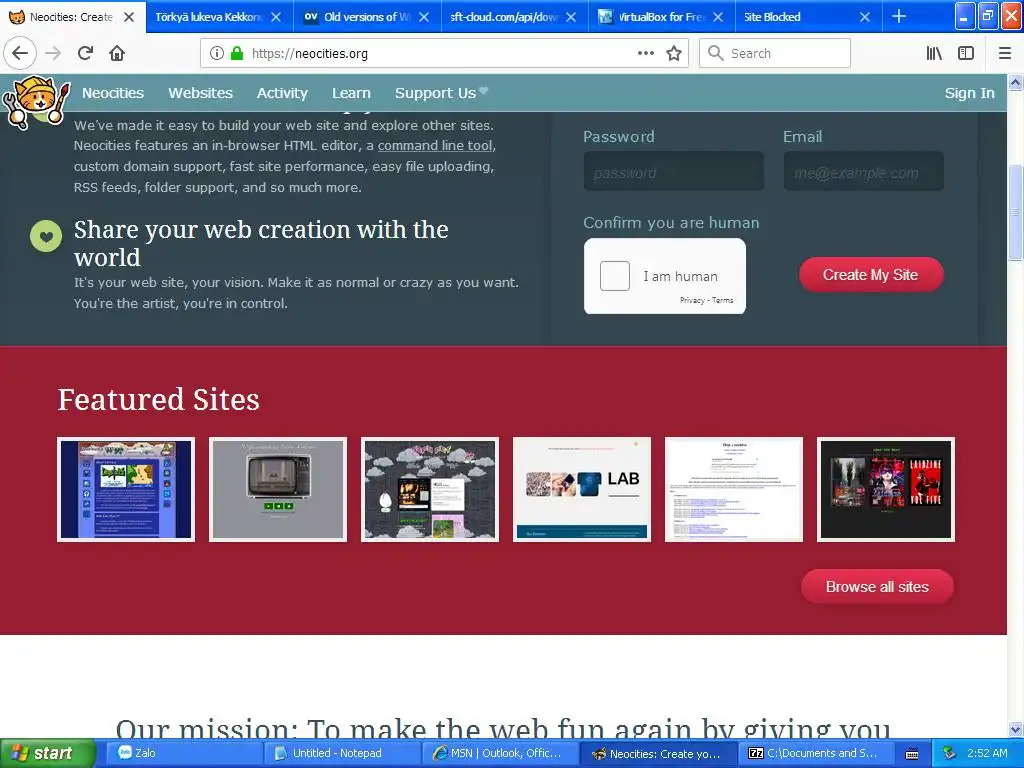Show site information icon in address bar
The image size is (1024, 768).
(x=217, y=53)
